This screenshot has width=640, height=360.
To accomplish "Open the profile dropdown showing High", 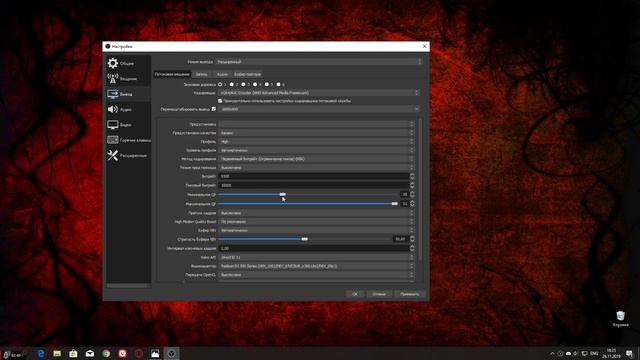I will tap(316, 141).
